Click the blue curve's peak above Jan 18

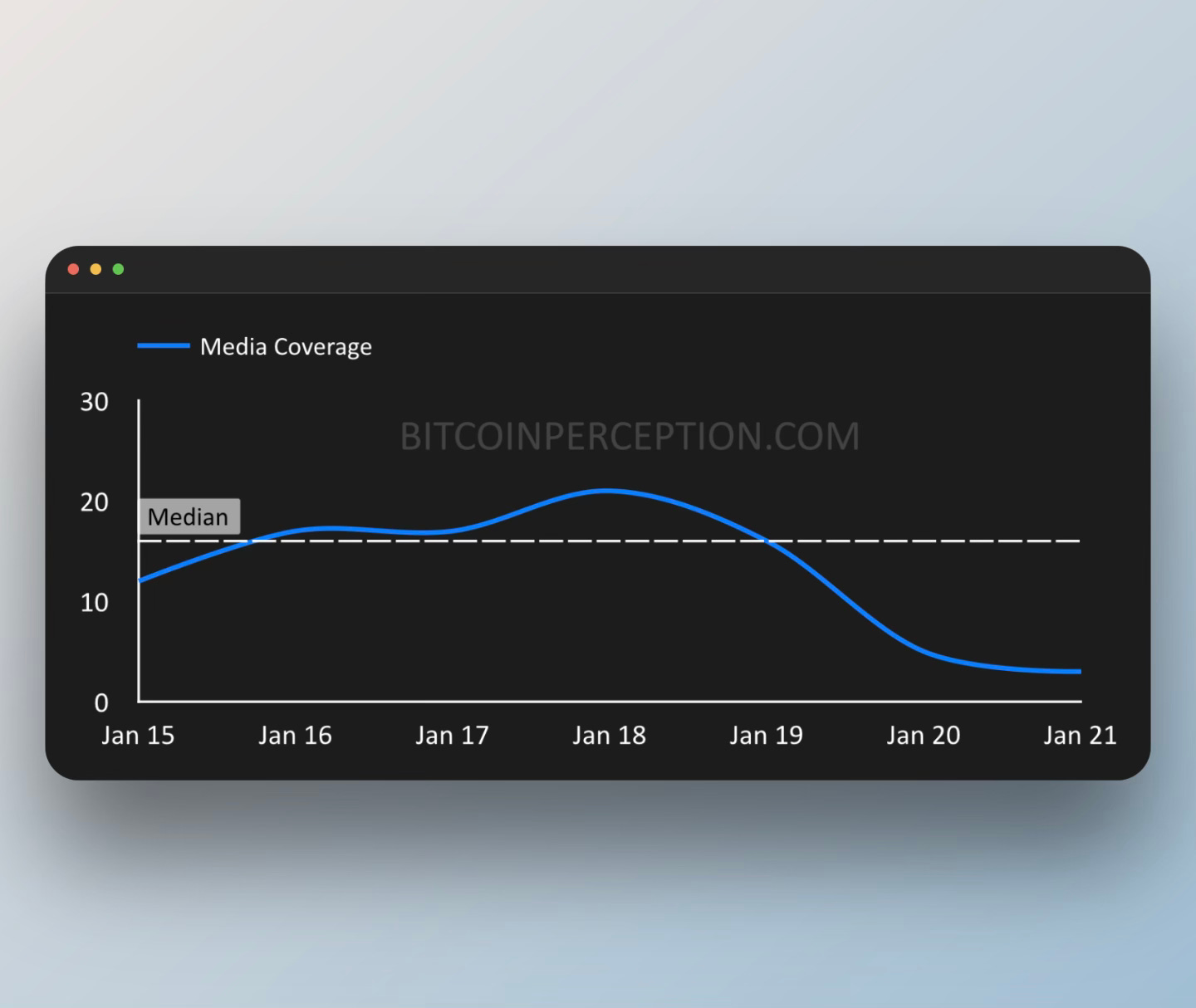[x=606, y=491]
